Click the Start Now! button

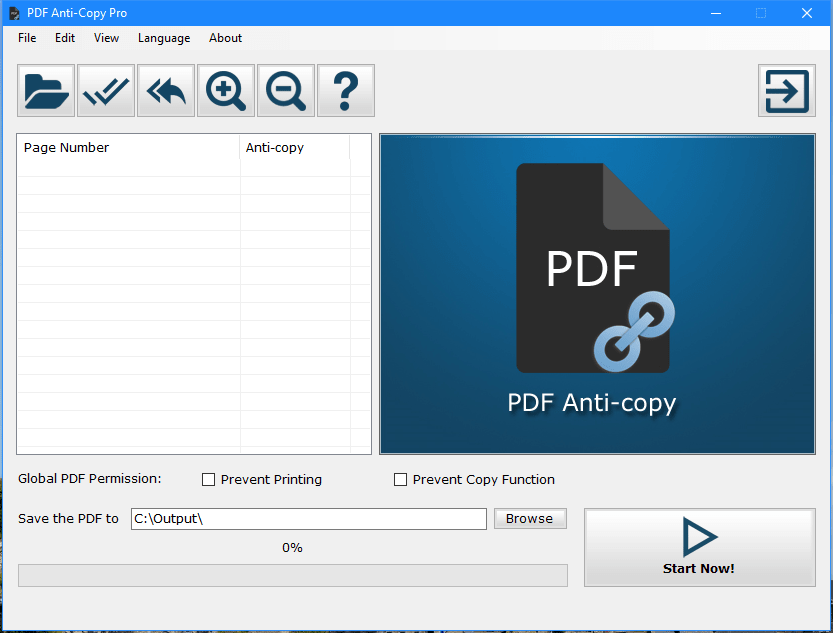(x=700, y=548)
